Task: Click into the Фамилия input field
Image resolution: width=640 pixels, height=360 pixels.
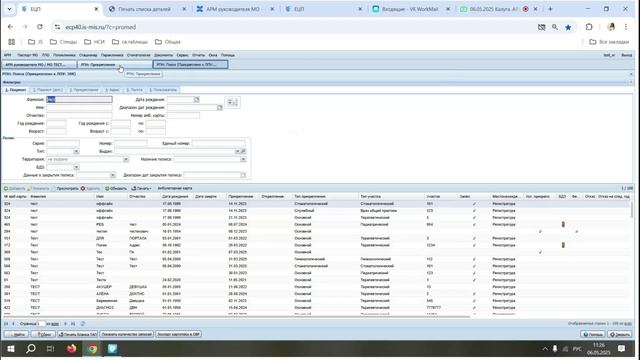Action: click(x=79, y=100)
